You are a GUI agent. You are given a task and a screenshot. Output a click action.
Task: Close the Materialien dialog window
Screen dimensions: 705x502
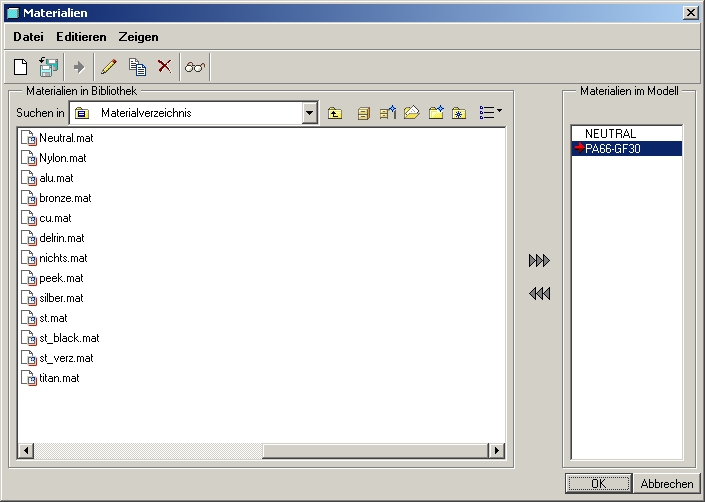[690, 13]
